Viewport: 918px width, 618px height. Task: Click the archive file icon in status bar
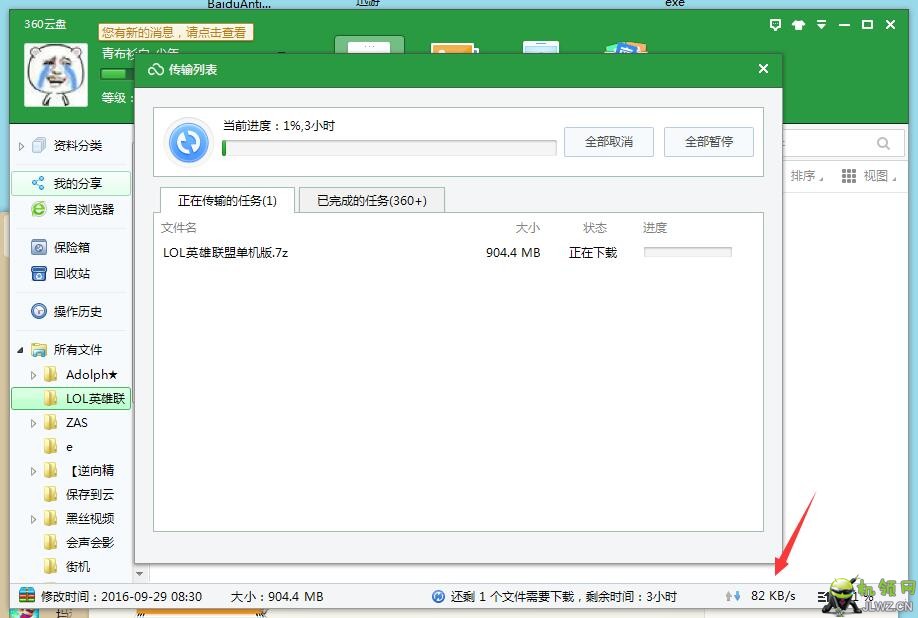26,596
